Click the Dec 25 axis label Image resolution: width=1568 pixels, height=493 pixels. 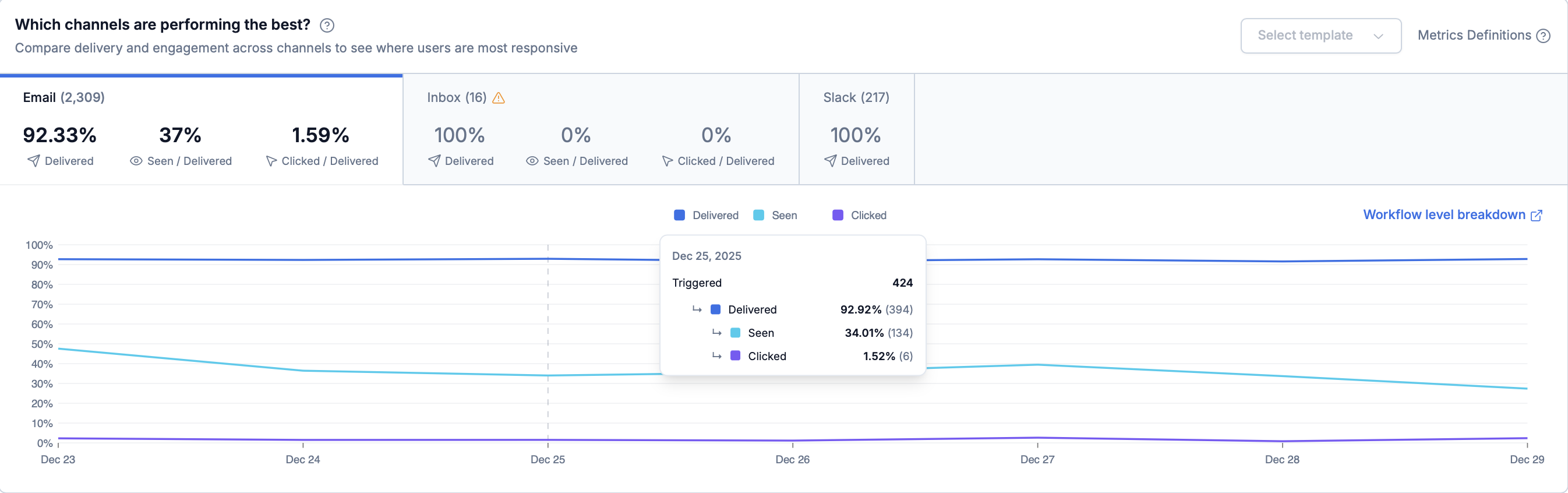(x=548, y=460)
